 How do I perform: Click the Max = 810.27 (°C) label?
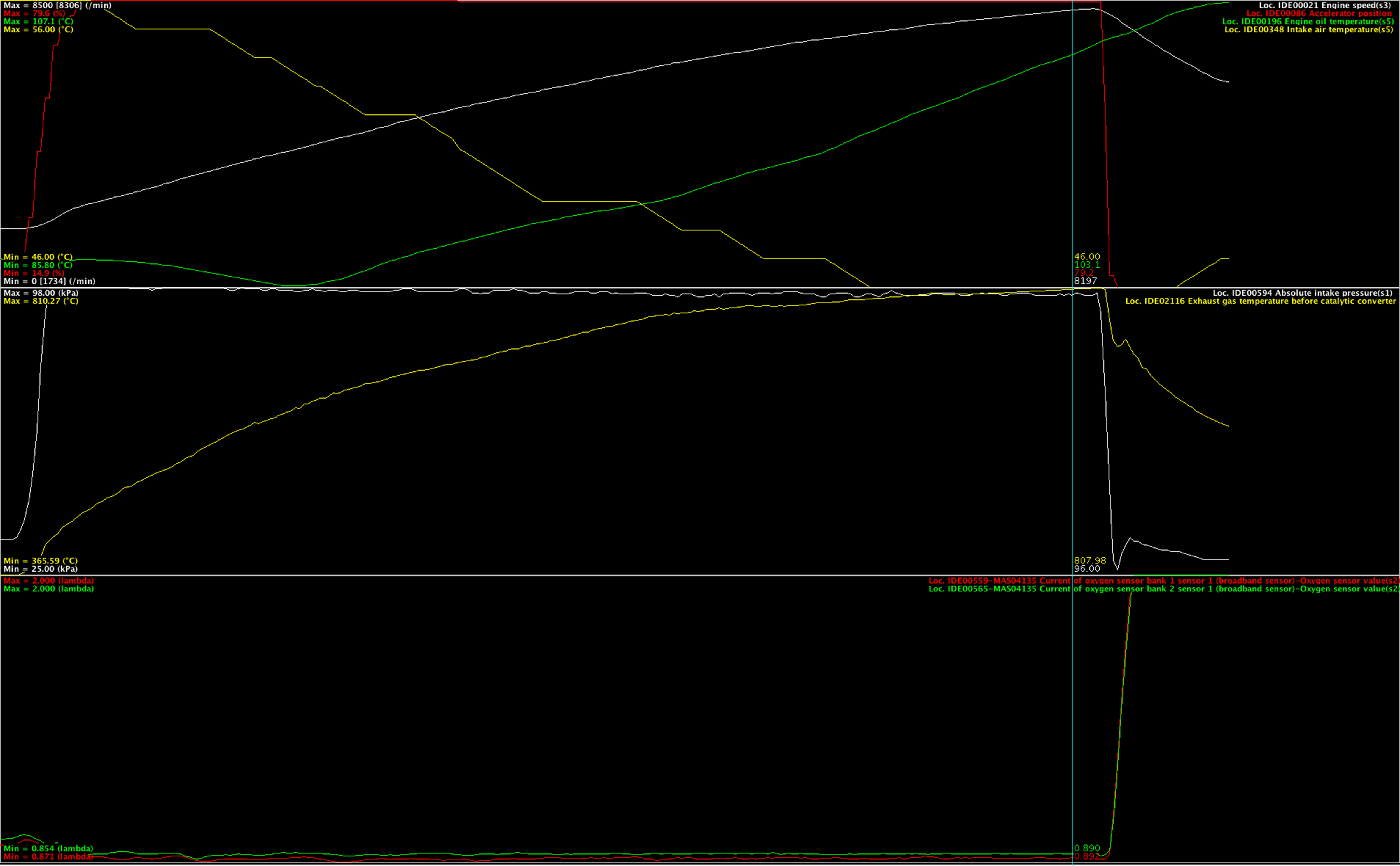pyautogui.click(x=41, y=301)
